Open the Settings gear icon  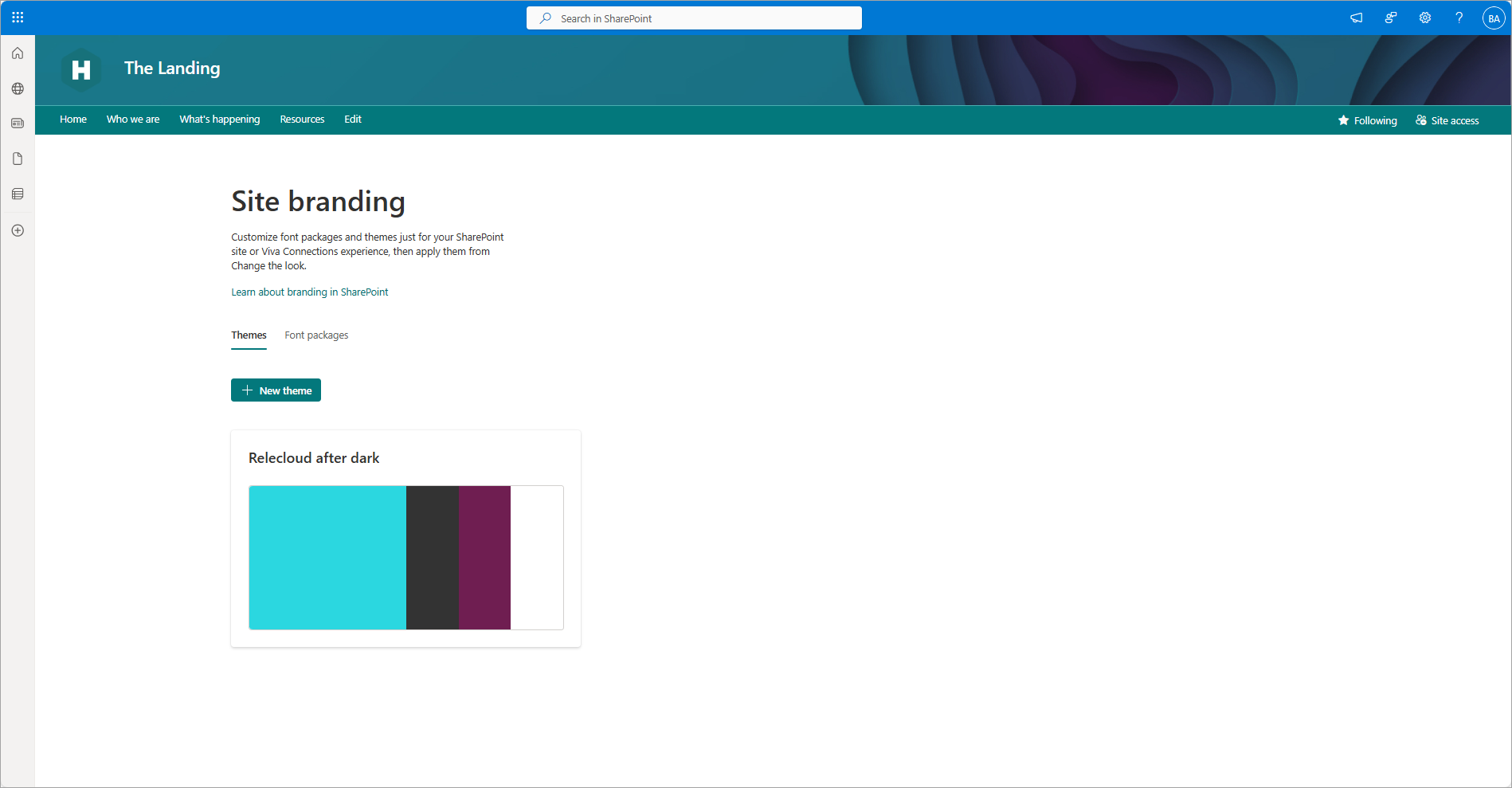click(x=1425, y=18)
